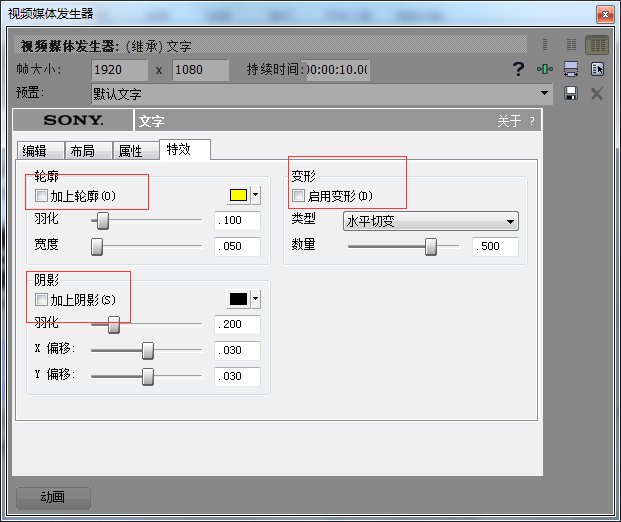The height and width of the screenshot is (522, 621).
Task: Enable the 加上阴影 checkbox
Action: point(41,299)
